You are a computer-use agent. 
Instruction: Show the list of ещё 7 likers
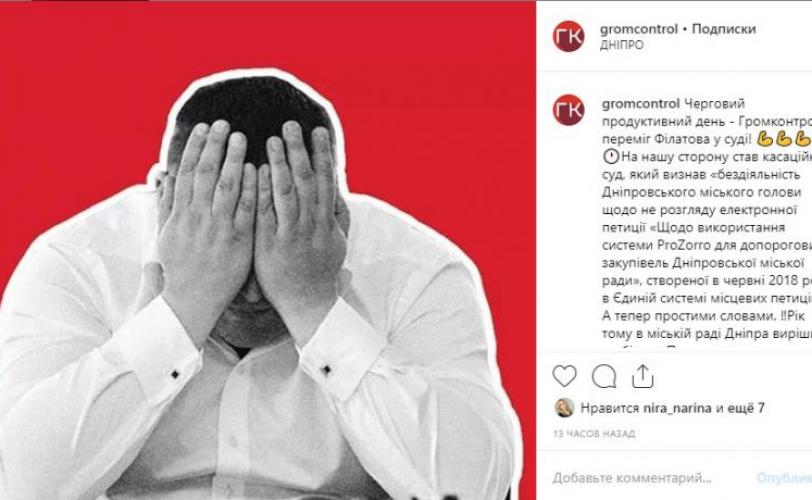tap(746, 408)
